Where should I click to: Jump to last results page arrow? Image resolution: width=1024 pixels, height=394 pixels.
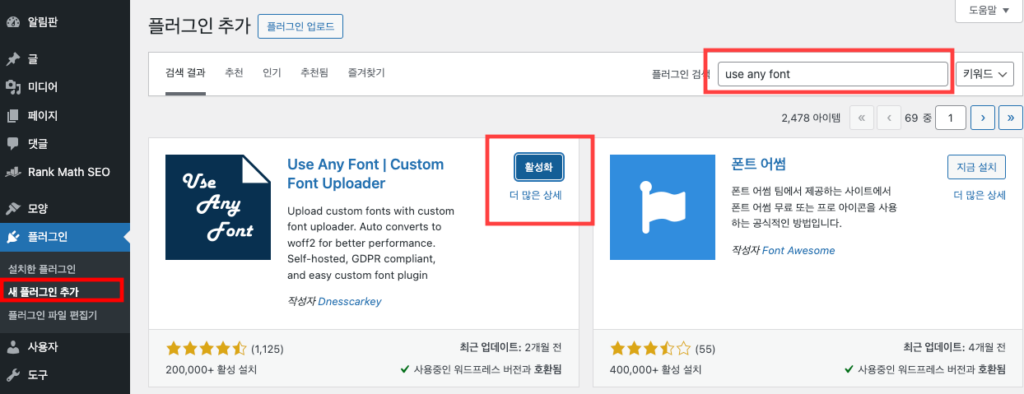(x=1011, y=118)
